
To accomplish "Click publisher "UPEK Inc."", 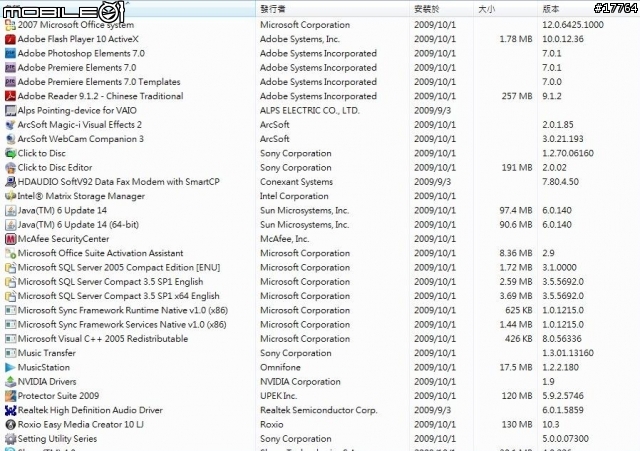I will (x=278, y=396).
